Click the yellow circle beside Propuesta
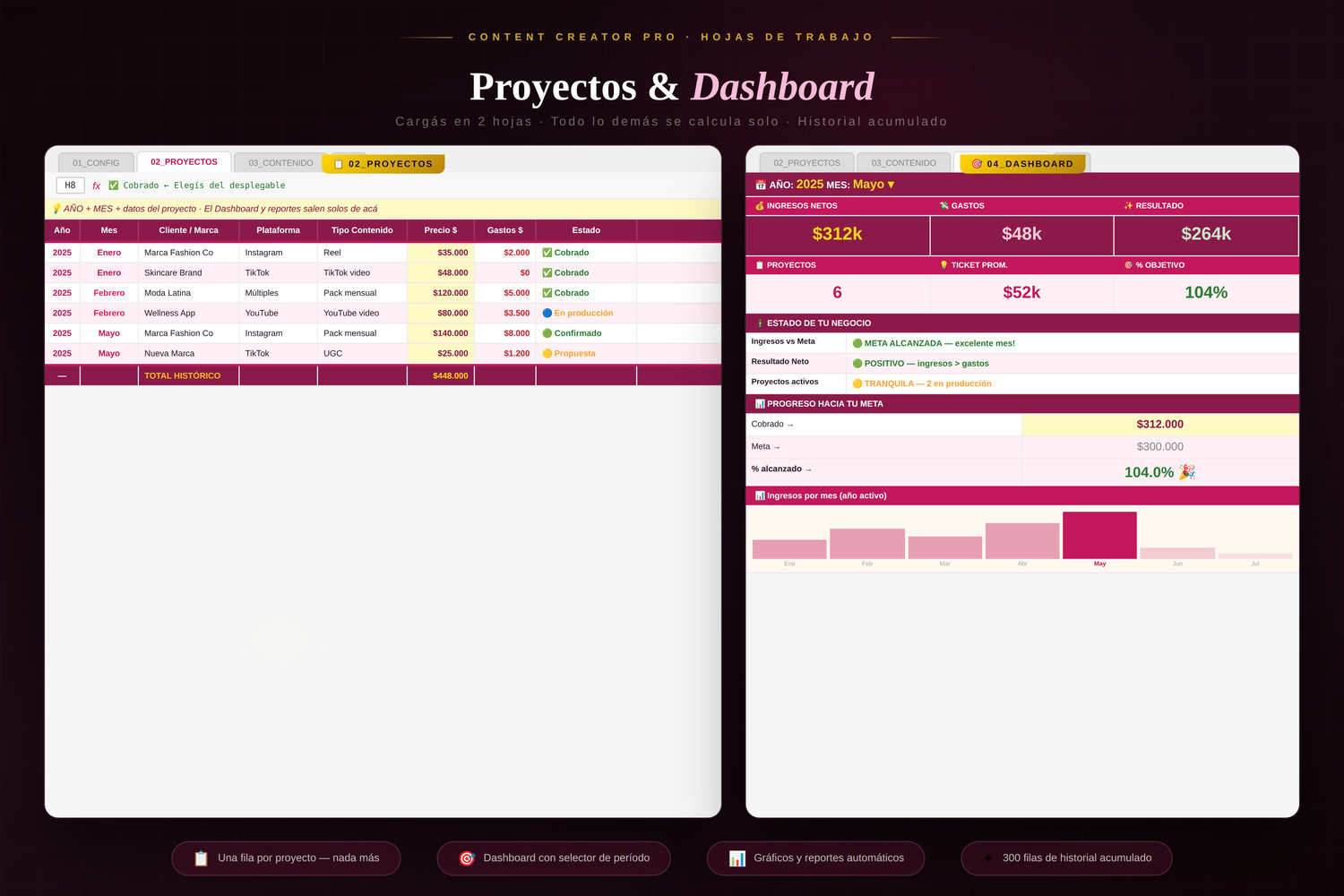1344x896 pixels. [547, 353]
